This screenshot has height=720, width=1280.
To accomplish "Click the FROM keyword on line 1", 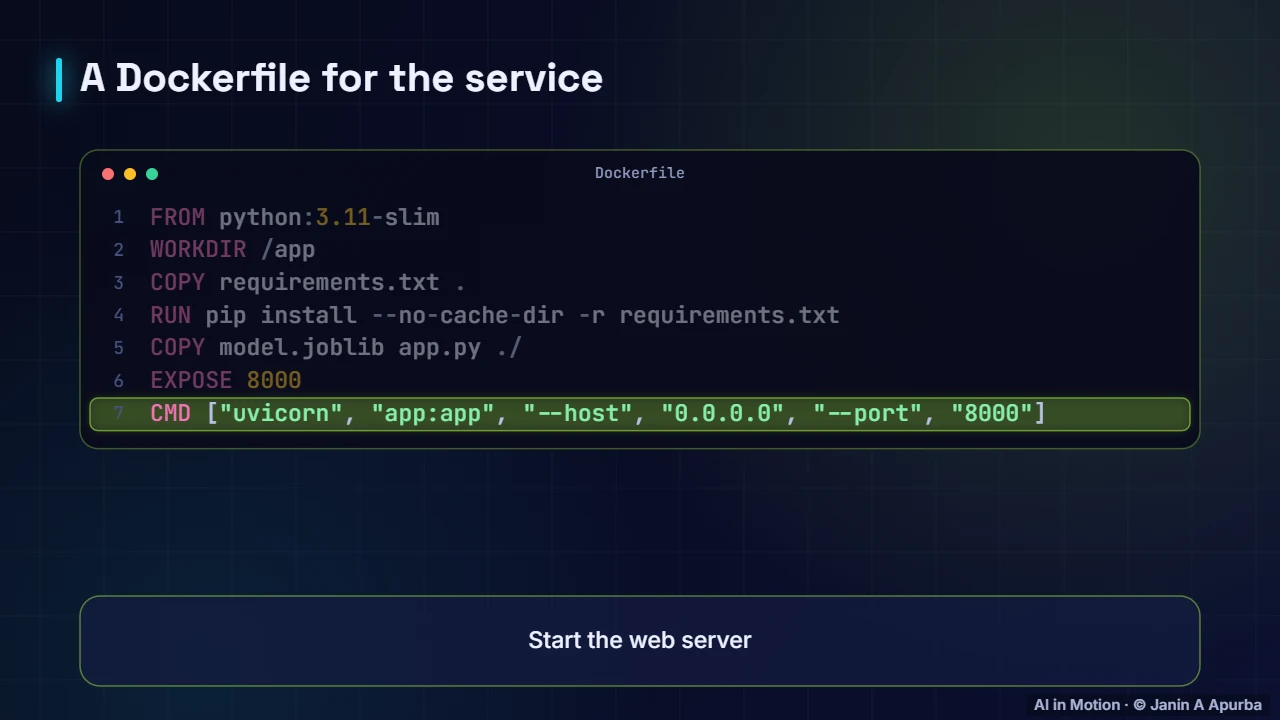I will [178, 217].
